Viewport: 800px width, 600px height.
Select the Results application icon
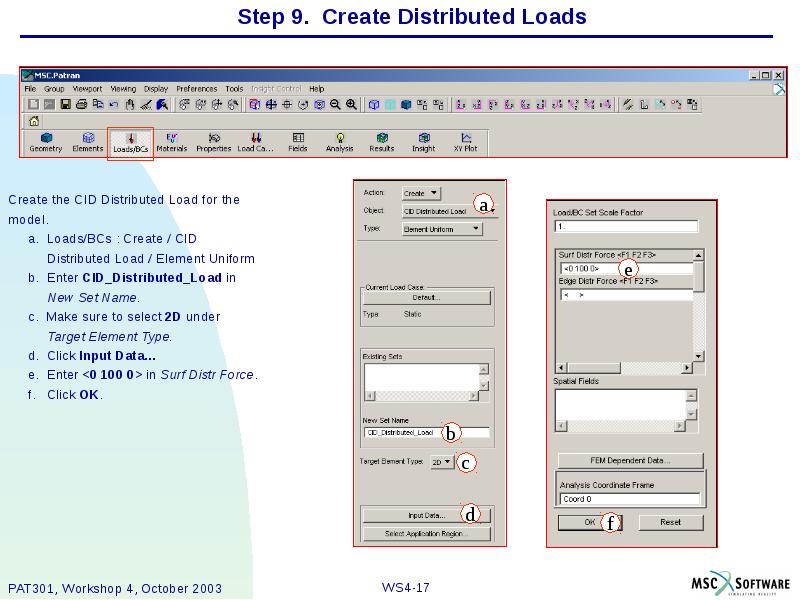tap(381, 140)
